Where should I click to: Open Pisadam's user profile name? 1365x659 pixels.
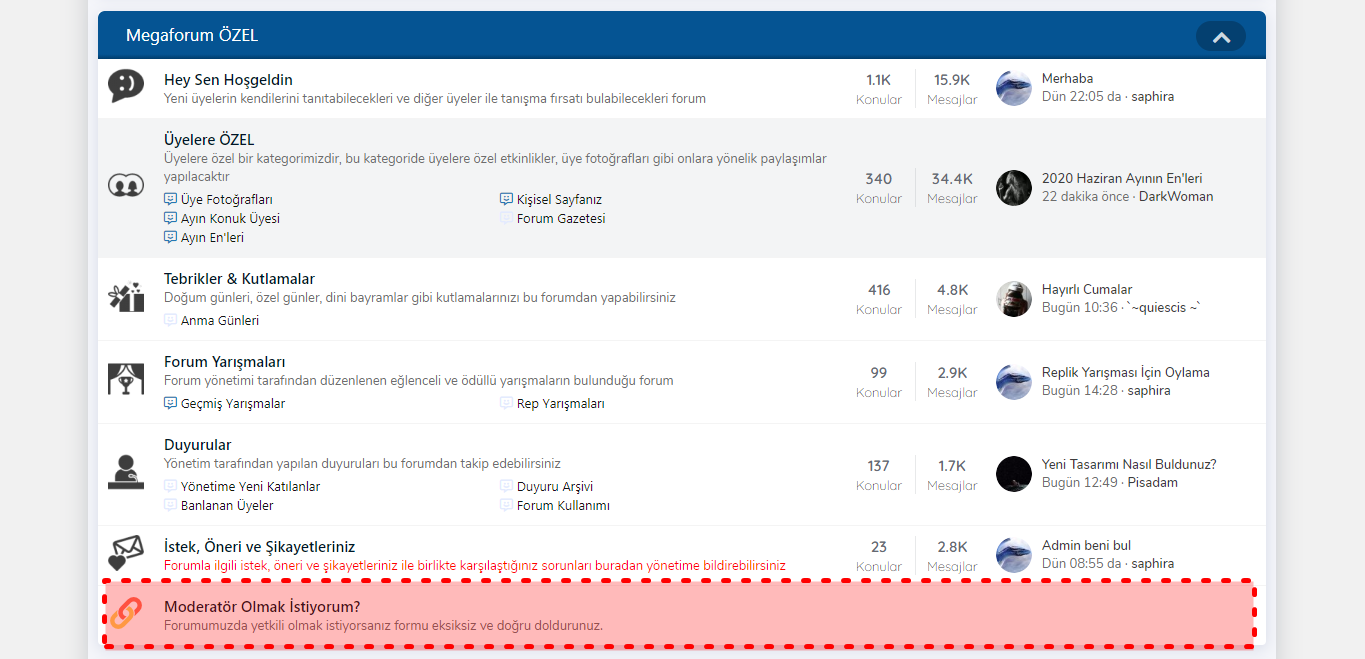[1153, 483]
